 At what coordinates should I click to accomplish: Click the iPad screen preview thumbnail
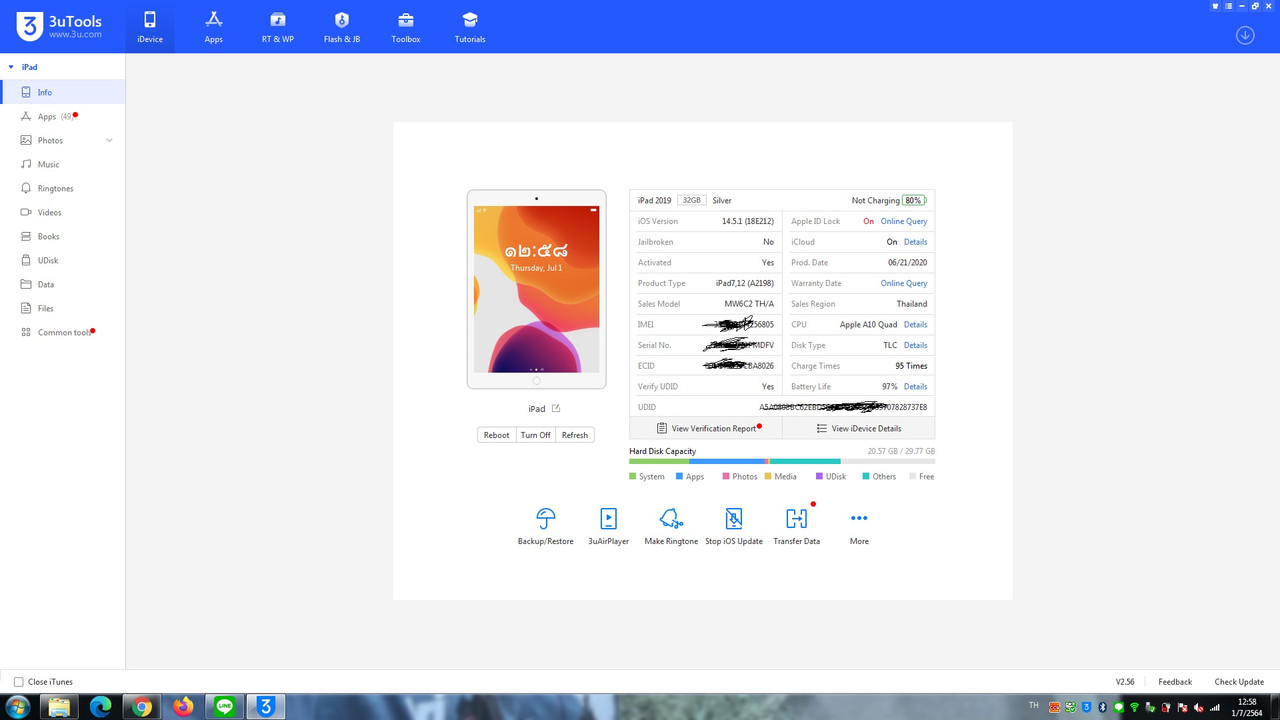click(x=536, y=289)
